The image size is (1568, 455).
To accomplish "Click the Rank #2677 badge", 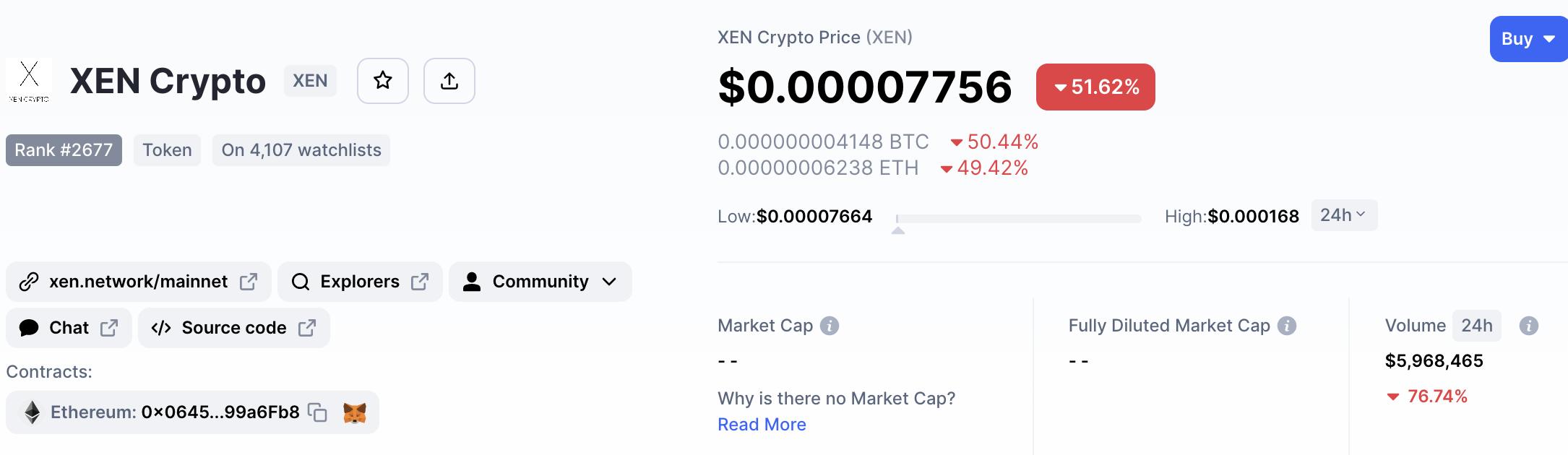I will [x=63, y=149].
